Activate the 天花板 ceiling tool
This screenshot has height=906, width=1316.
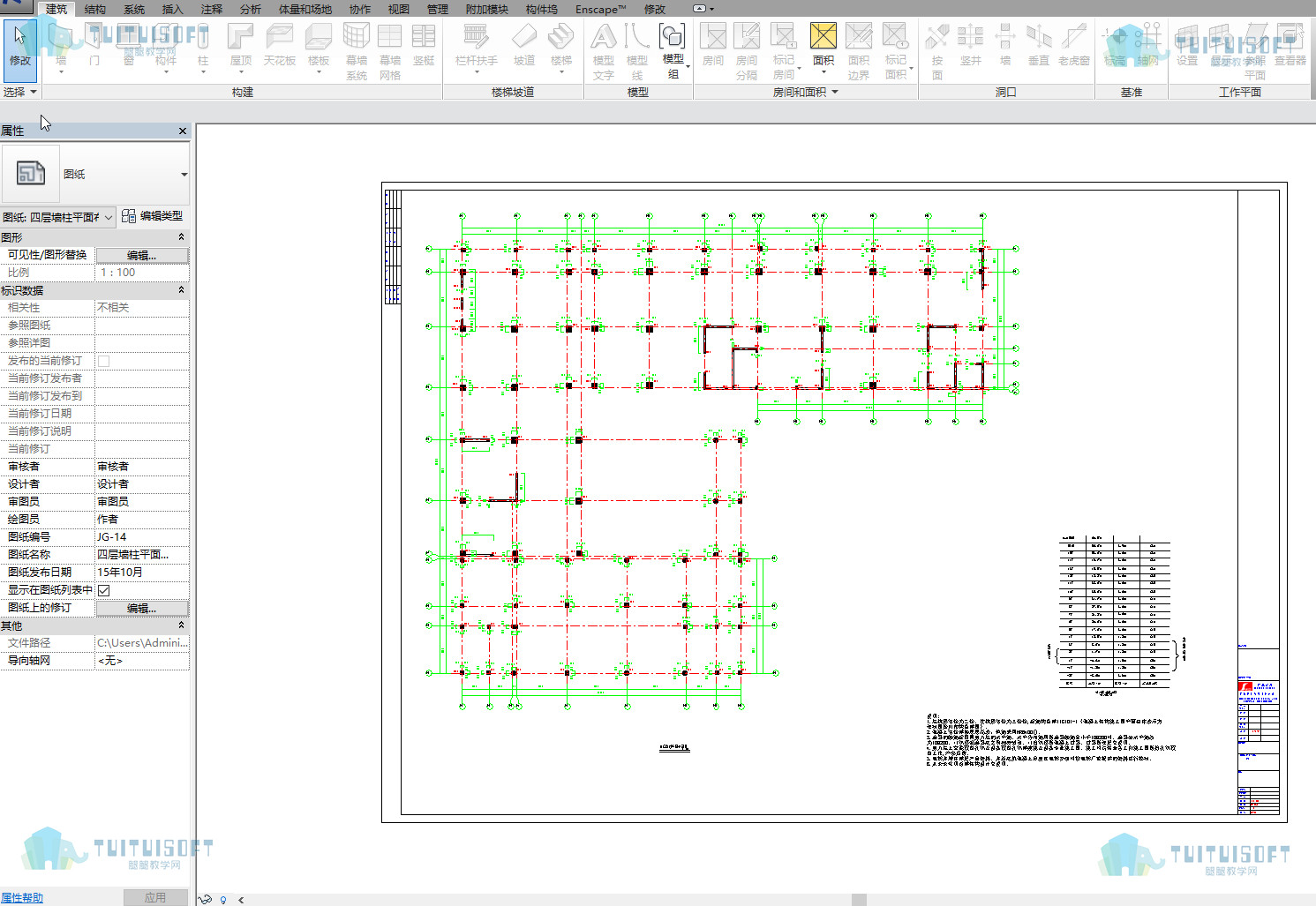click(279, 46)
